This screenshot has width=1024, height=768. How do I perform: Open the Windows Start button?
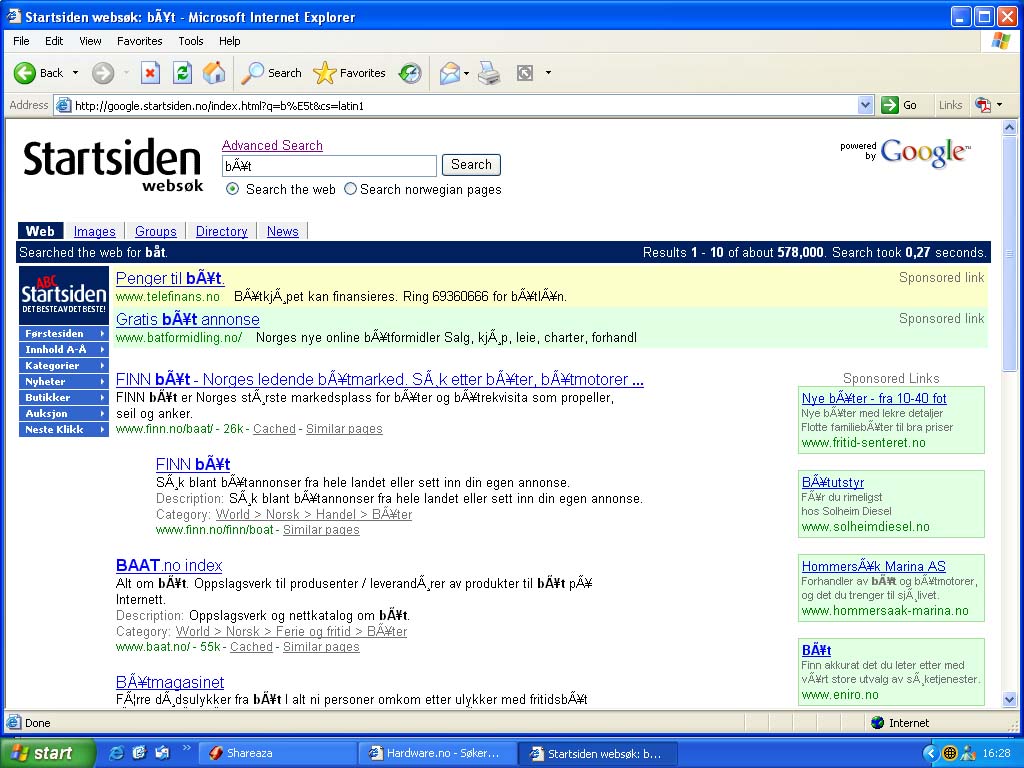[x=47, y=753]
